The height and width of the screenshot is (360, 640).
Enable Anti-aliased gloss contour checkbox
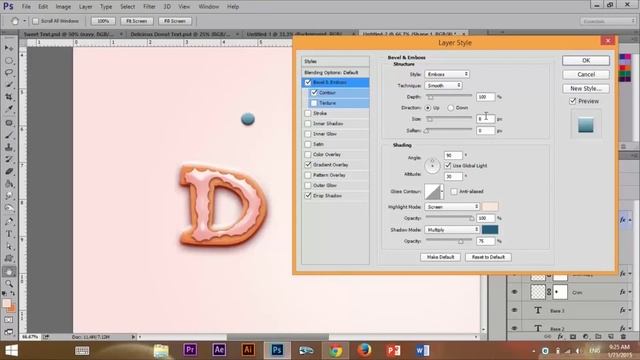(x=454, y=191)
